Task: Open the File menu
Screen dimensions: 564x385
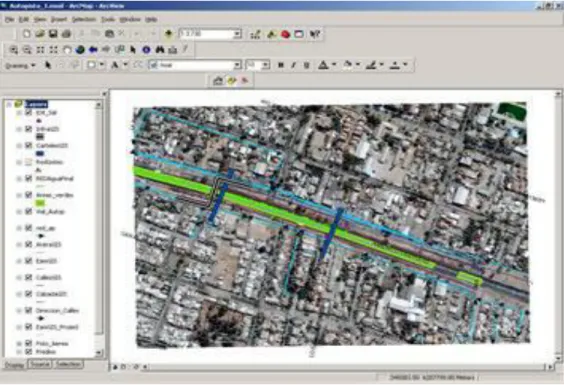Action: pos(9,19)
